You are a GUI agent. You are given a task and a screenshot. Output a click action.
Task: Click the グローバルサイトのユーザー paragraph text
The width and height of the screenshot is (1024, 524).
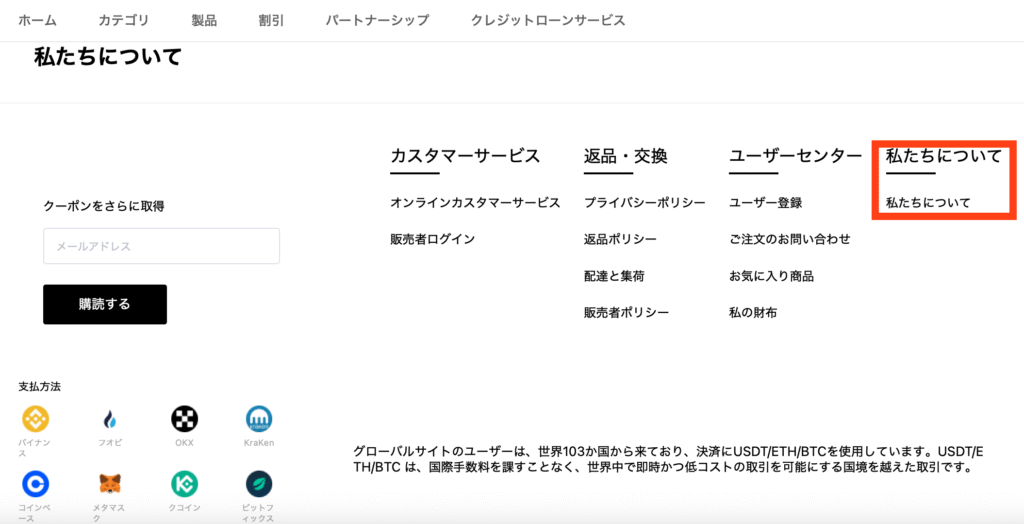point(668,459)
